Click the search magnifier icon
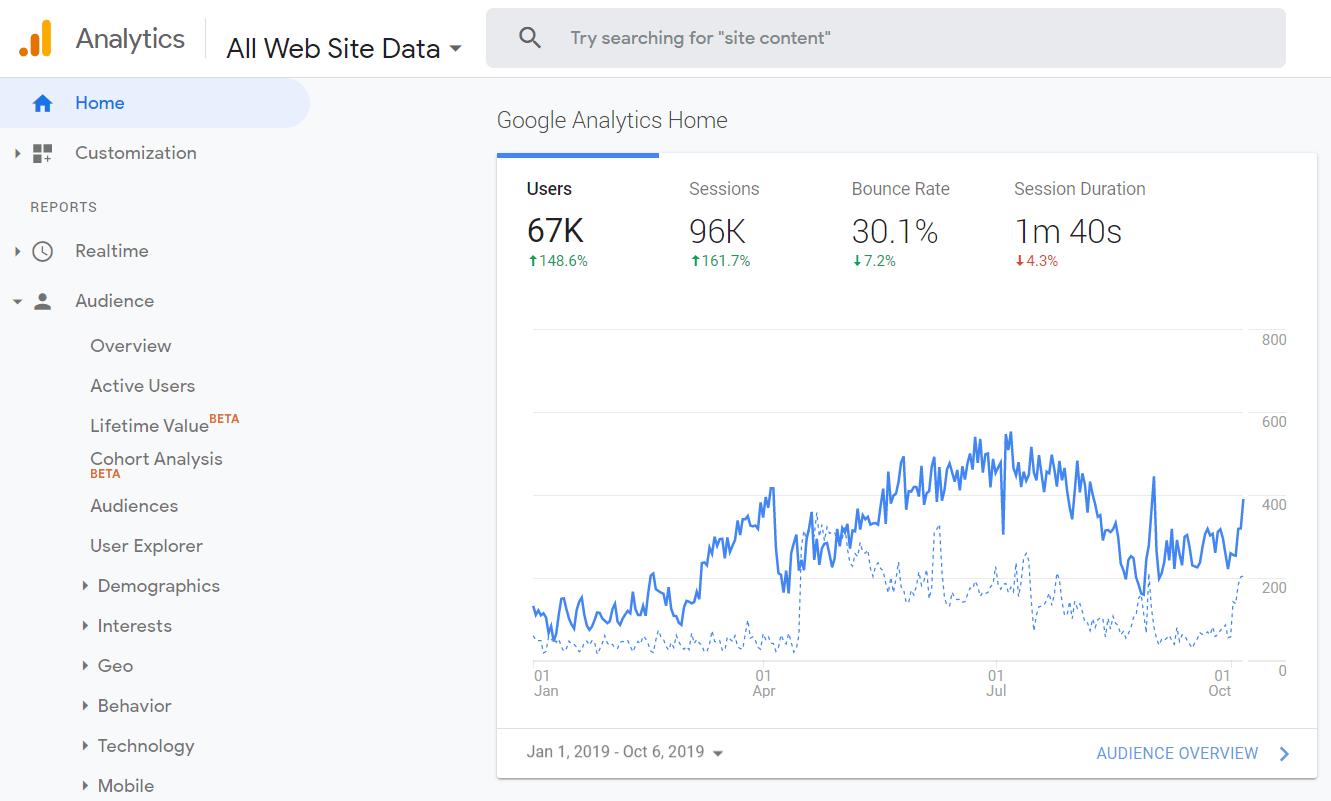1331x801 pixels. [x=530, y=38]
